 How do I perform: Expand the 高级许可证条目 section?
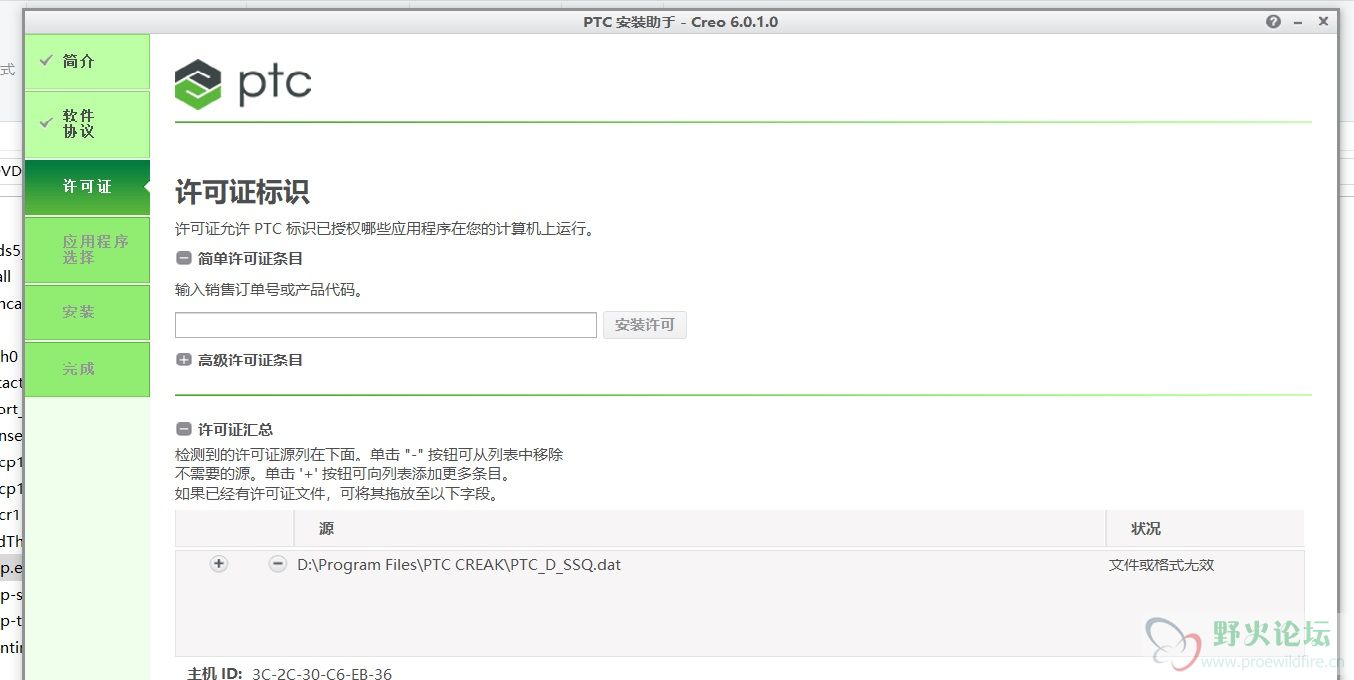pos(183,359)
